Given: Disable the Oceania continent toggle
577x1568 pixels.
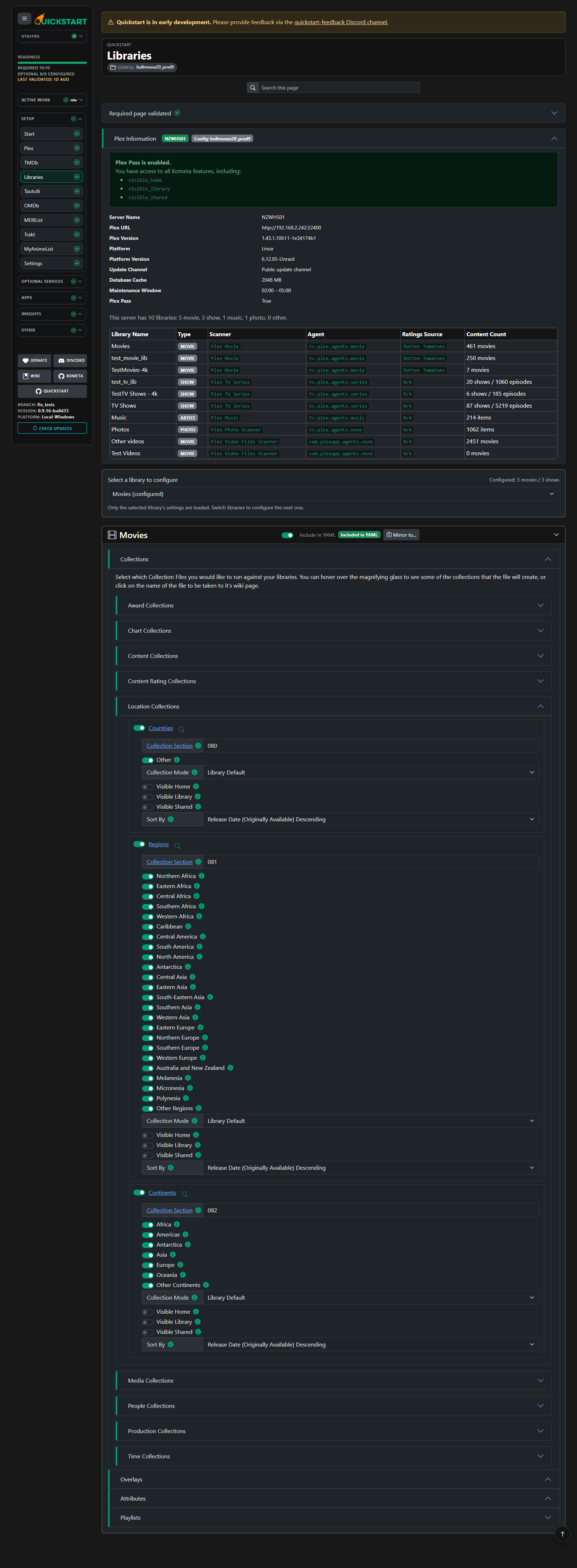Looking at the screenshot, I should tap(148, 1275).
